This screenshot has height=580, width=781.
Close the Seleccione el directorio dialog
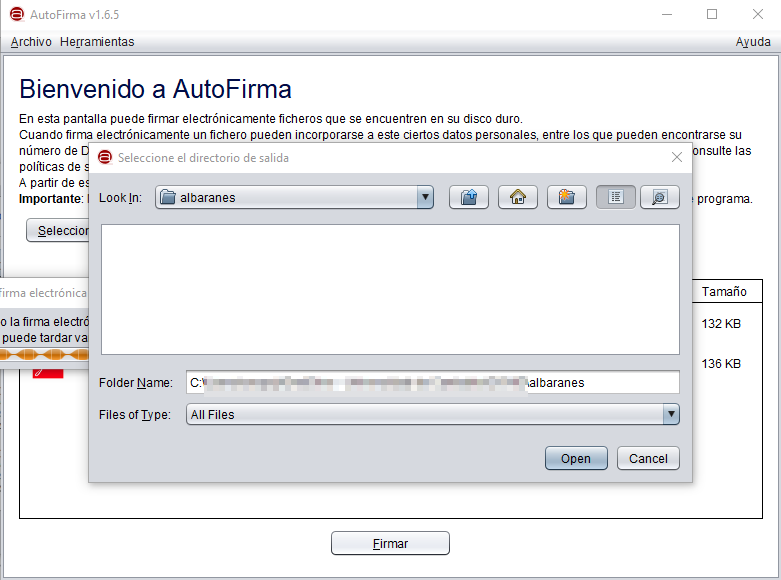[676, 157]
